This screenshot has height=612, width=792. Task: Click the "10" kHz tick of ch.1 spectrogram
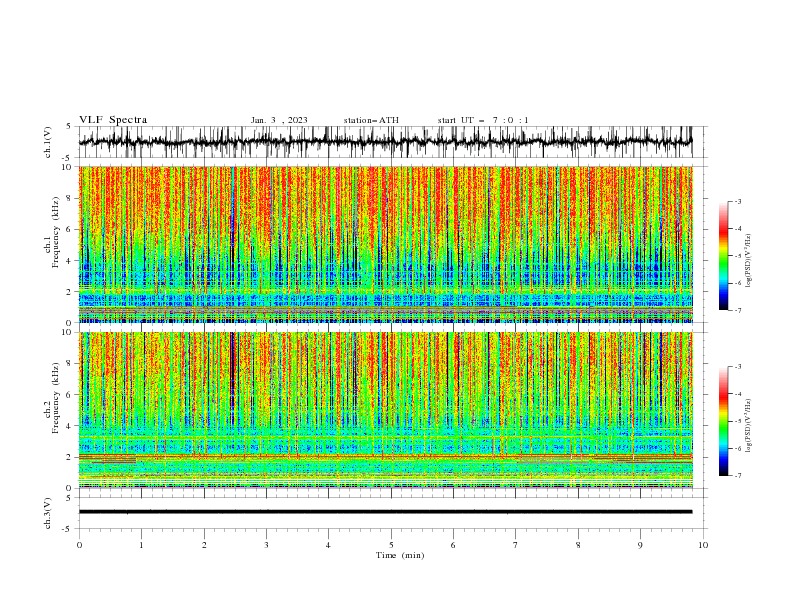coord(67,167)
